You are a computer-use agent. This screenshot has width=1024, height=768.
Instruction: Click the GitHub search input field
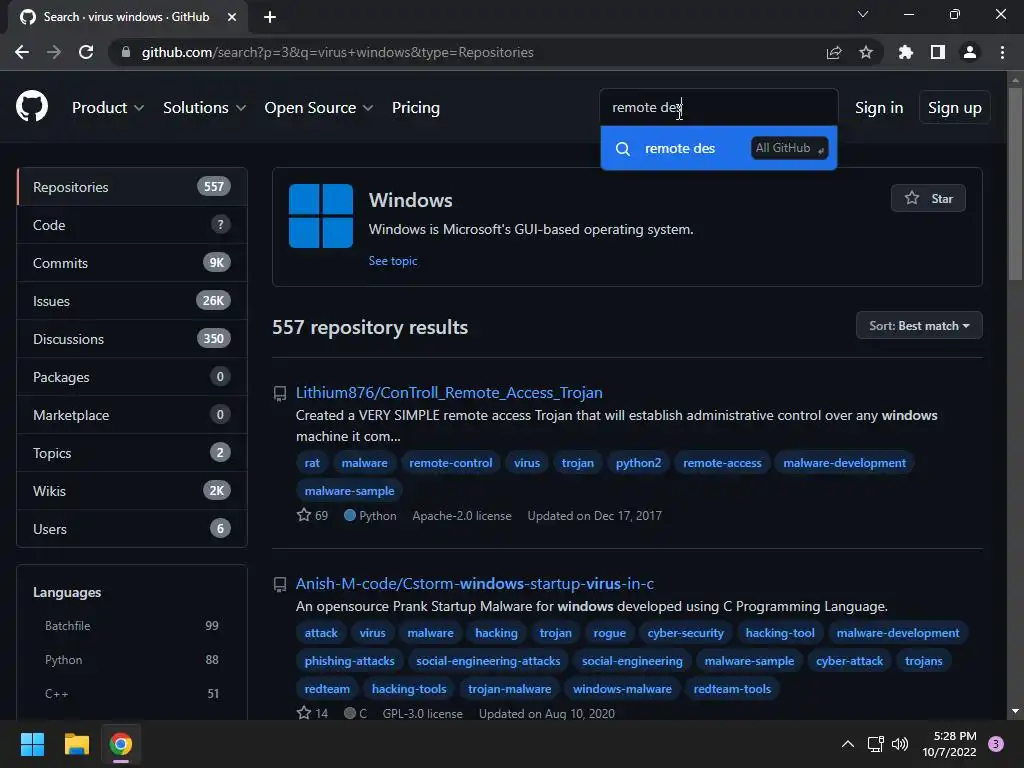coord(718,107)
